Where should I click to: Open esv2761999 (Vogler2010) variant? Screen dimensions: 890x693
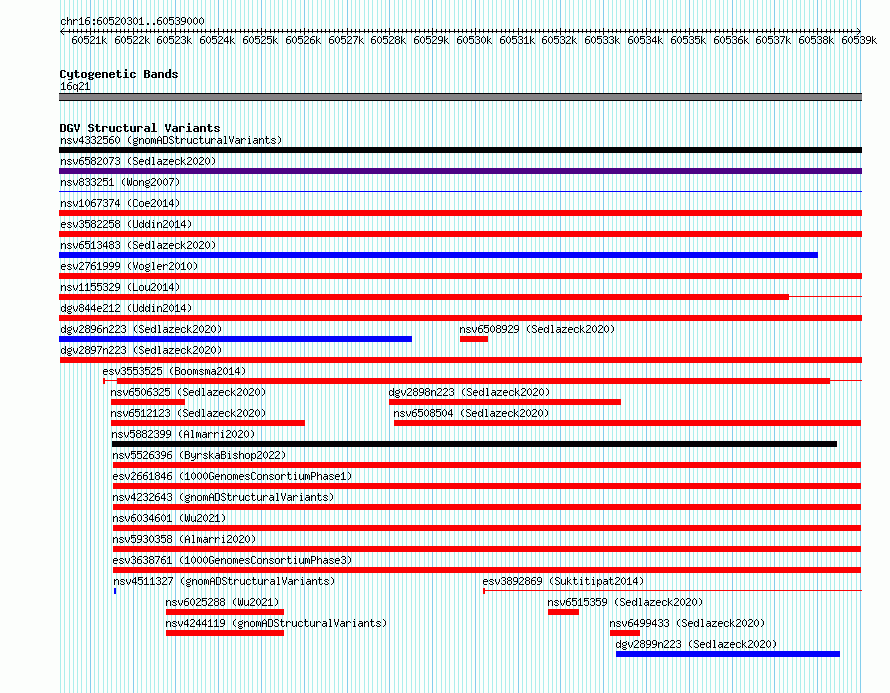coord(129,266)
